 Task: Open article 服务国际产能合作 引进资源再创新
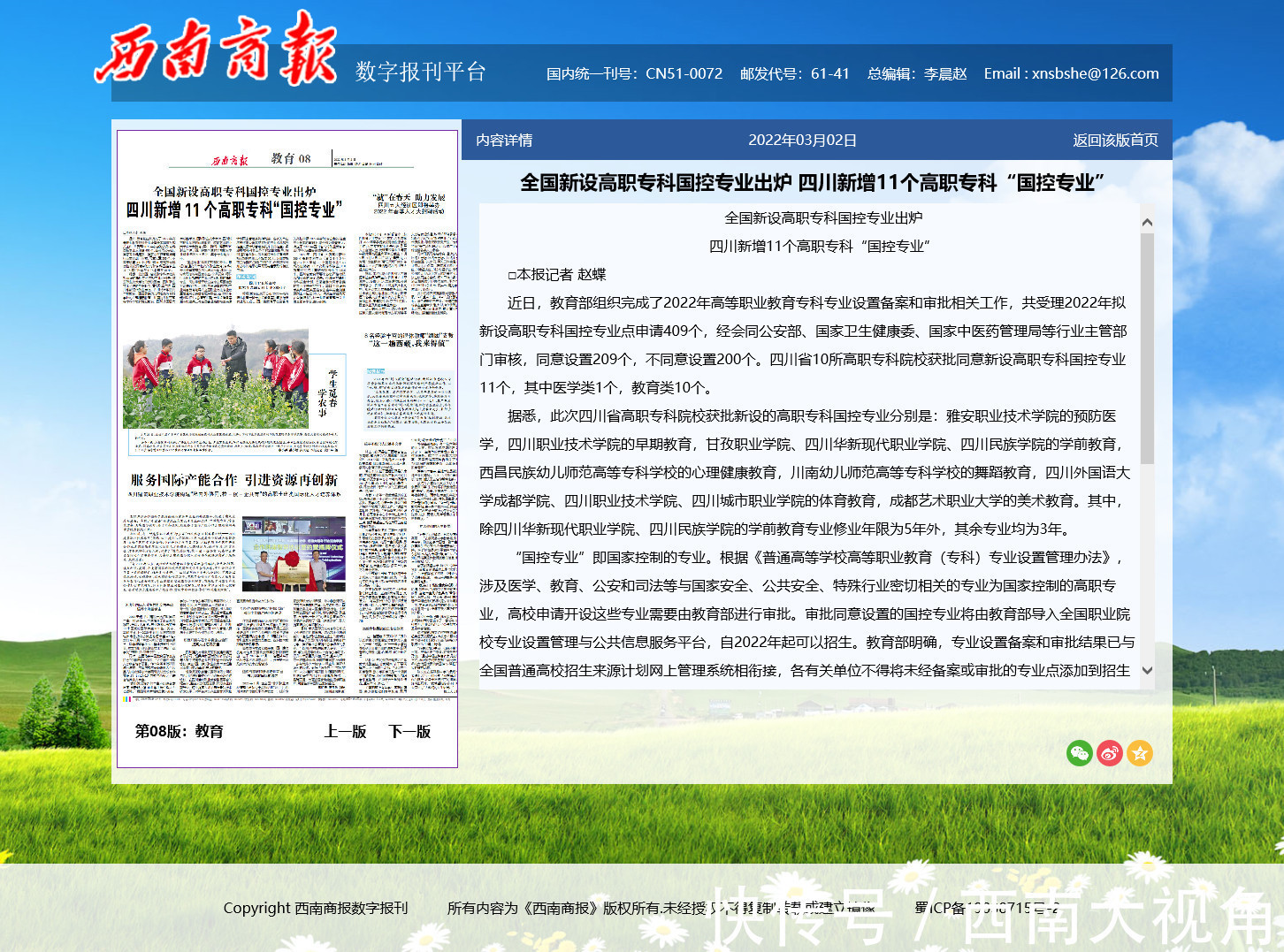[234, 480]
